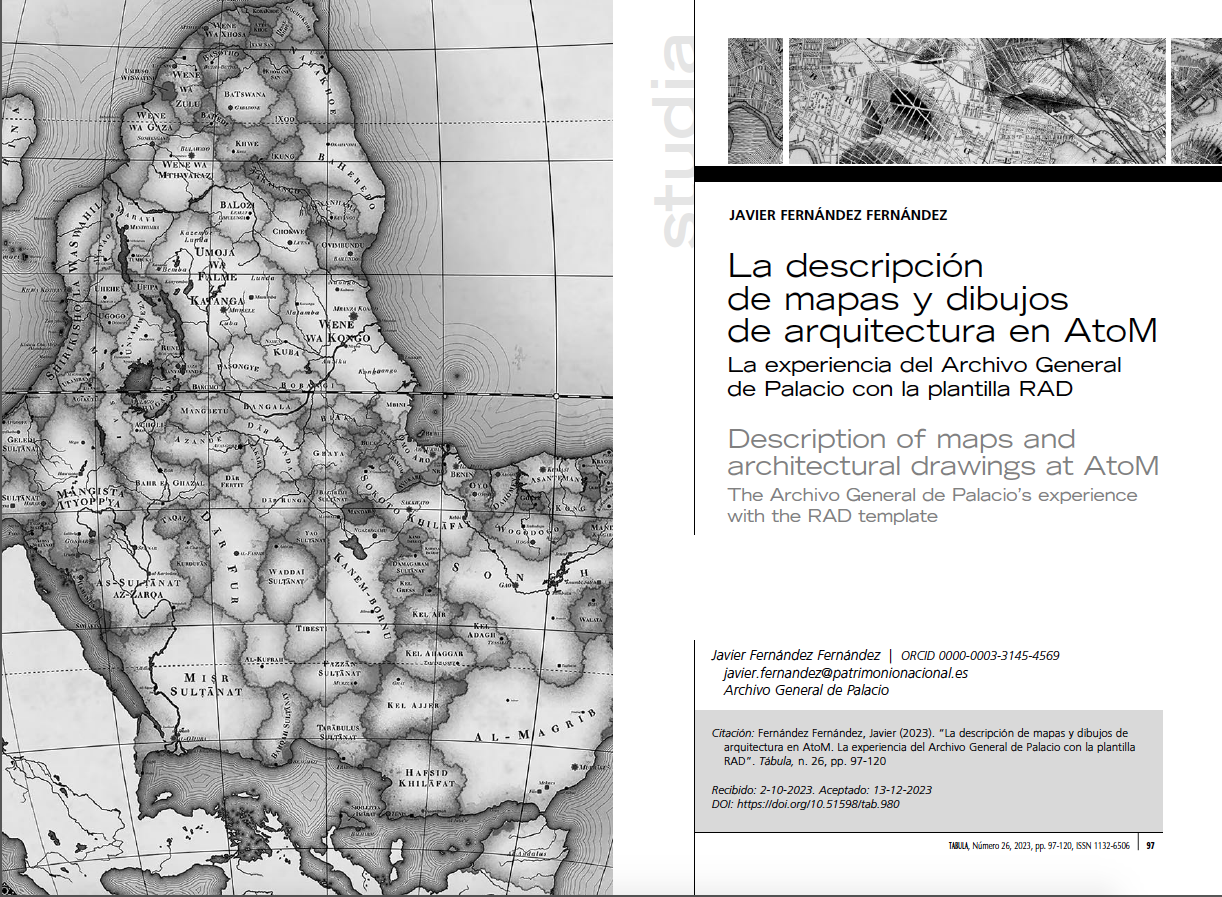Image resolution: width=1222 pixels, height=897 pixels.
Task: Click the "Citación:" label in the gray box
Action: (734, 733)
